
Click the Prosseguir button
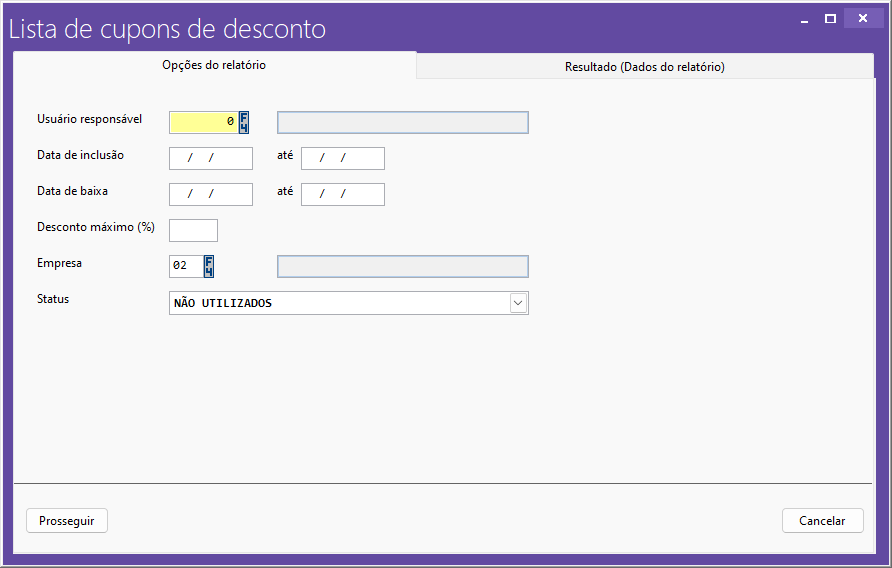(x=67, y=521)
